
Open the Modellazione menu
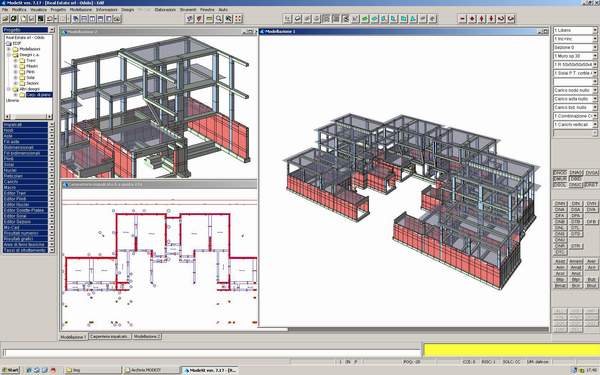coord(81,10)
